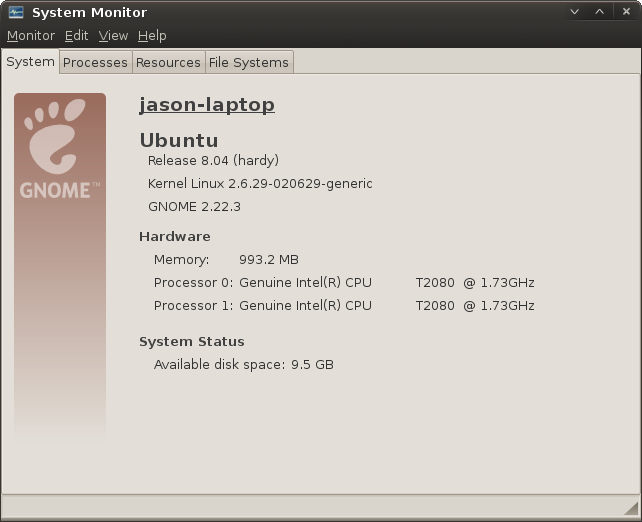
Task: Click the 'Kernel Linux 2.6.29-020629-generic' line
Action: tap(260, 183)
